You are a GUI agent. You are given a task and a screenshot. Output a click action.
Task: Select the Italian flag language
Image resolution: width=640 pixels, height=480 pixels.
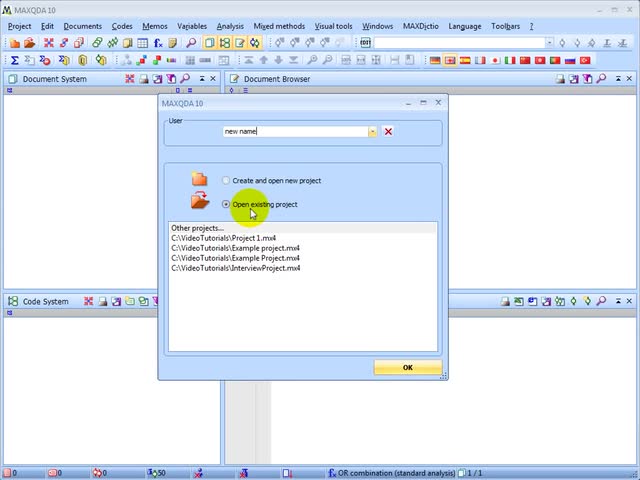point(510,60)
